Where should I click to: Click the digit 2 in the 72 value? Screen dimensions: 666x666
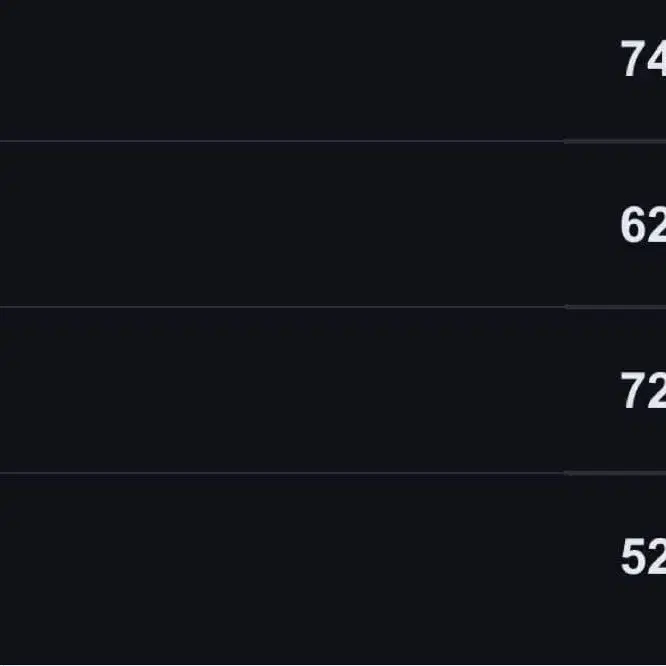click(x=655, y=392)
